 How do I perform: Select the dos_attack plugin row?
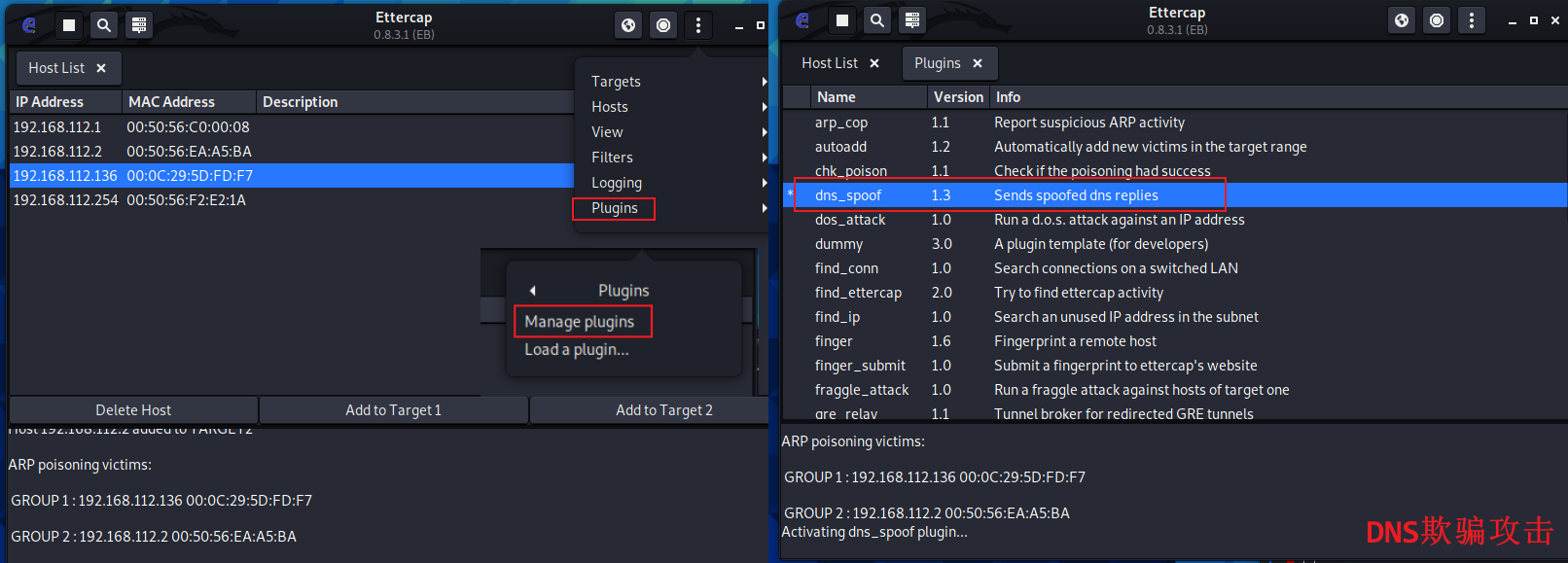coord(1175,220)
